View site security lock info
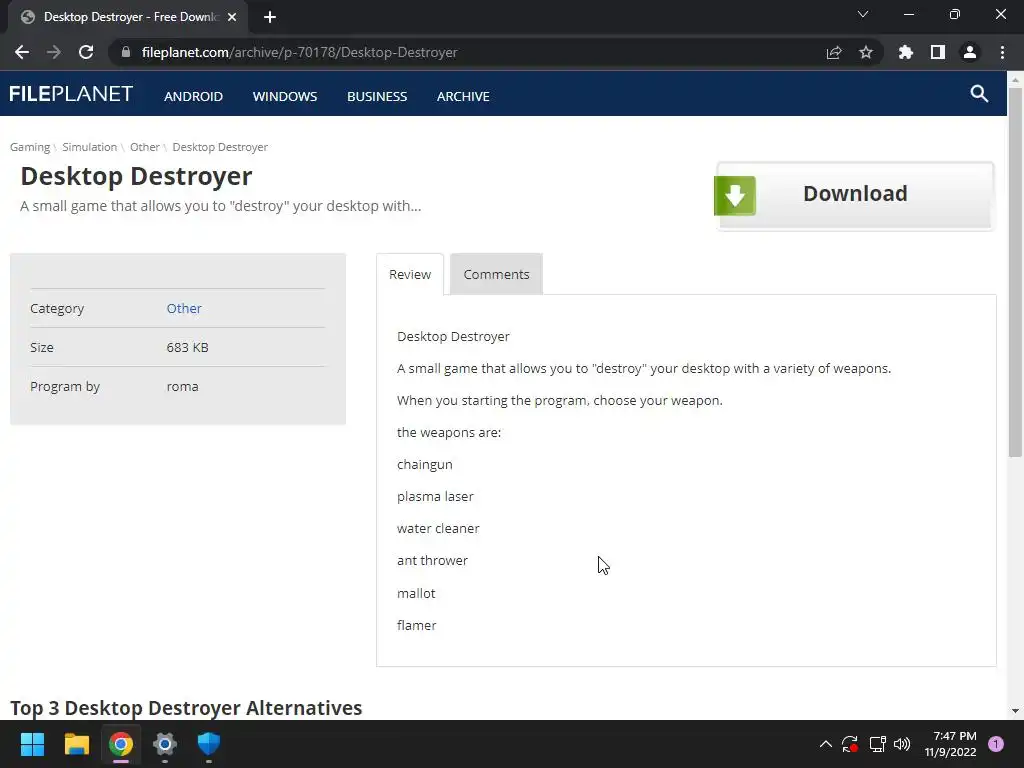Viewport: 1024px width, 768px height. 126,52
